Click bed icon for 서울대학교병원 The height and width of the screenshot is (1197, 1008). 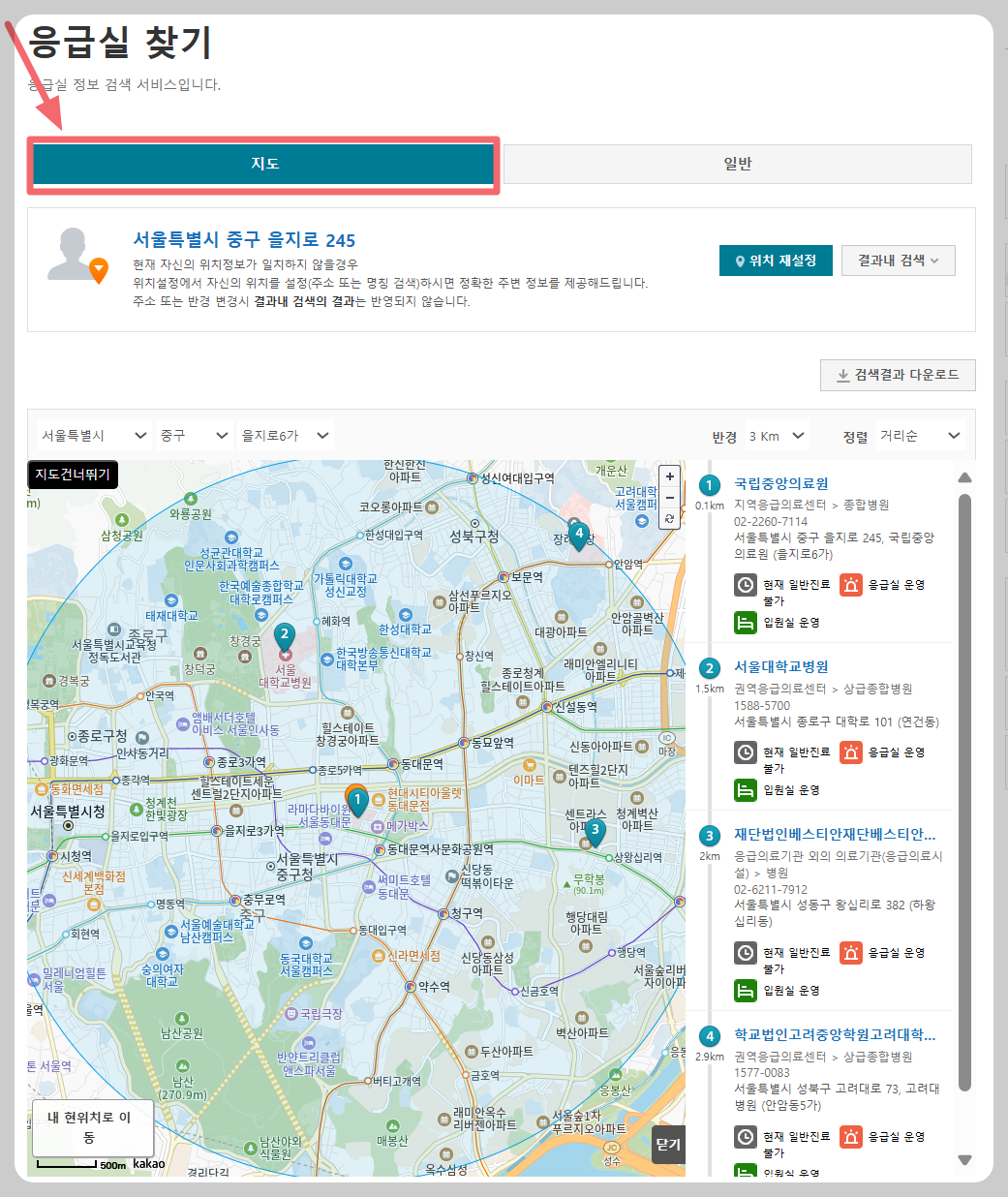click(745, 790)
